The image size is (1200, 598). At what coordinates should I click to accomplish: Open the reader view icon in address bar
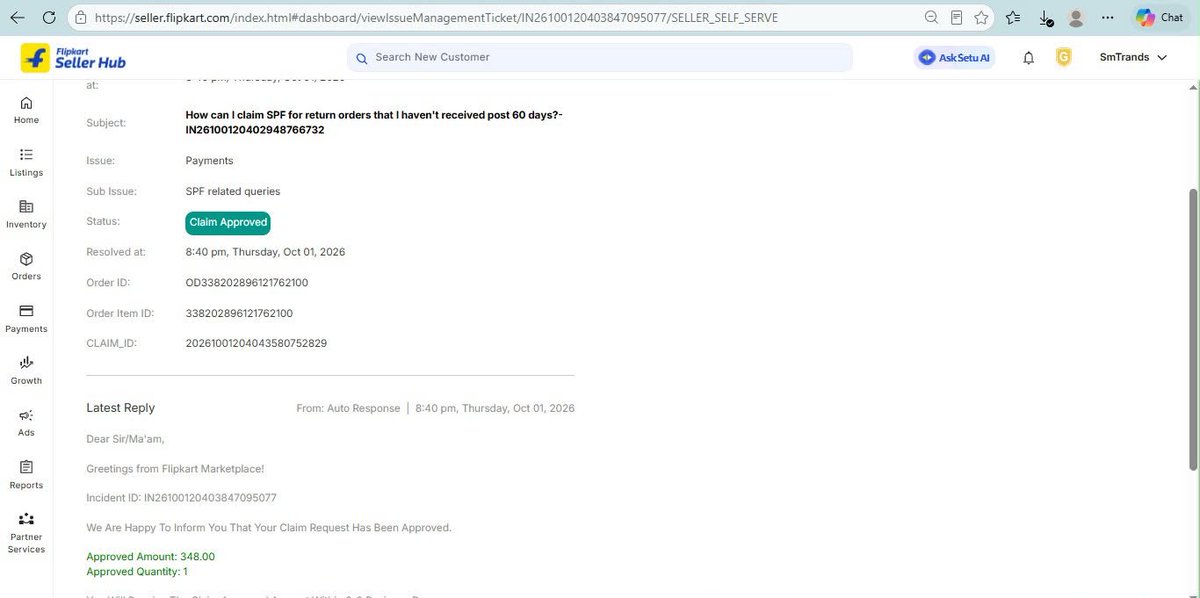pyautogui.click(x=957, y=17)
